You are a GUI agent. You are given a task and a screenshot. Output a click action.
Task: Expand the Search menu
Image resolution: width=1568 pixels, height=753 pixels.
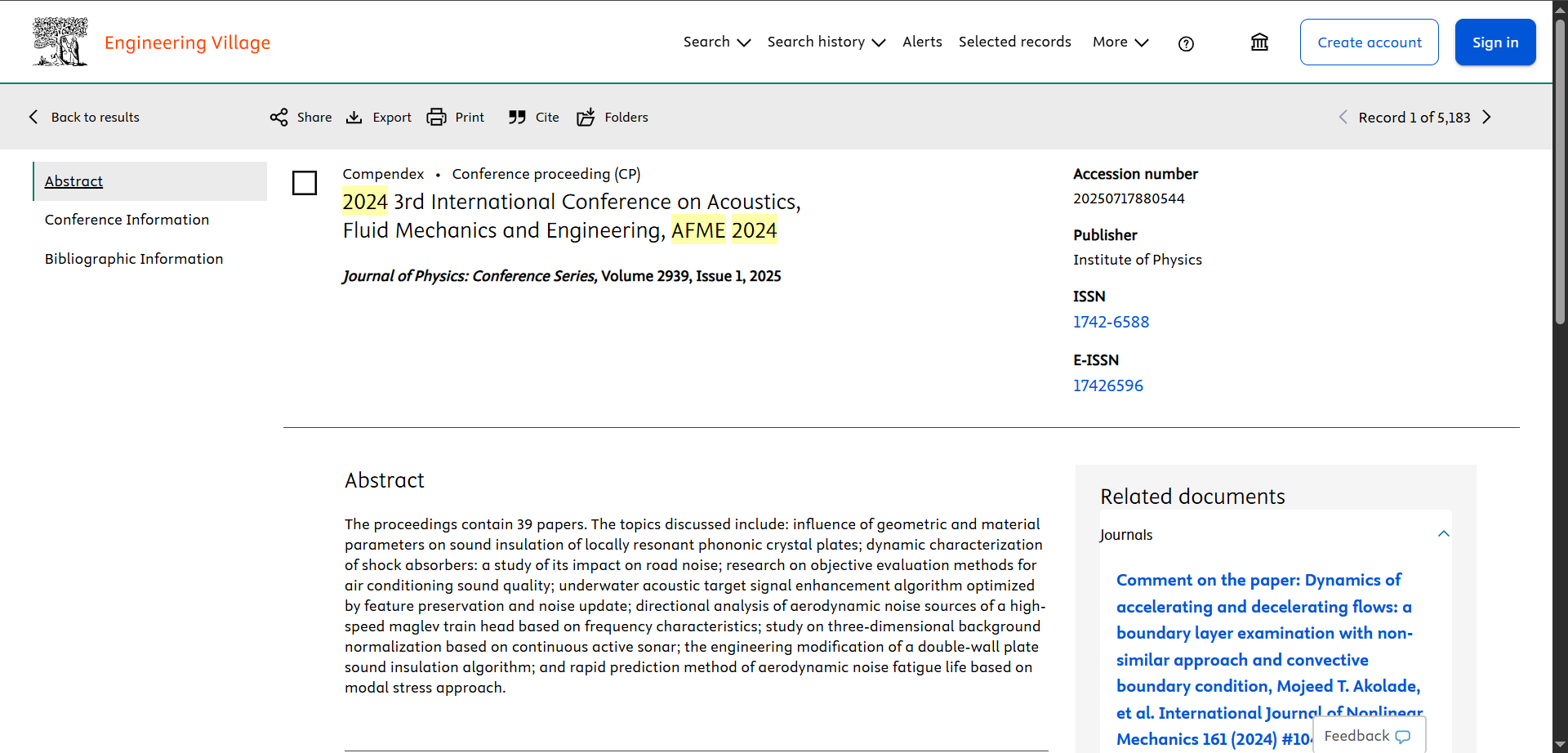pyautogui.click(x=716, y=42)
